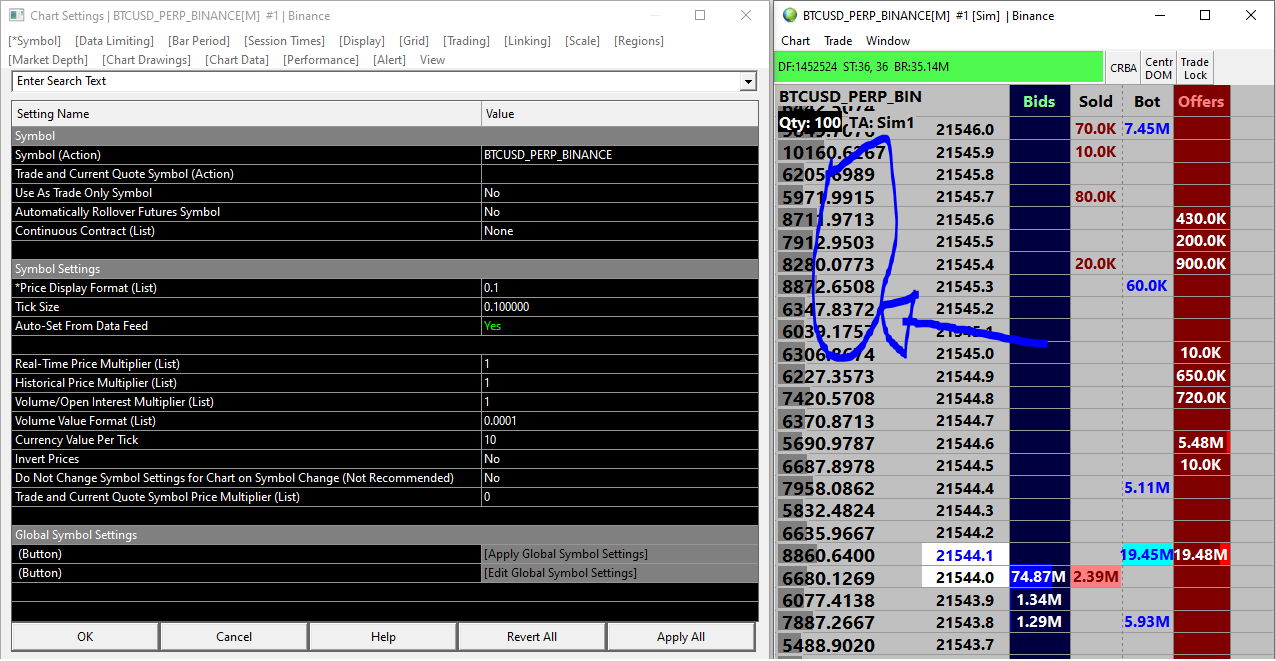The height and width of the screenshot is (661, 1276).
Task: Toggle Auto-Set From Data Feed value
Action: 620,326
